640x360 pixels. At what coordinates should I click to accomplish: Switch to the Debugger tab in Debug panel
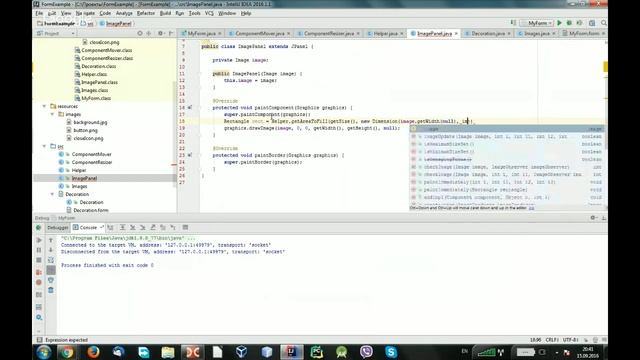coord(58,228)
